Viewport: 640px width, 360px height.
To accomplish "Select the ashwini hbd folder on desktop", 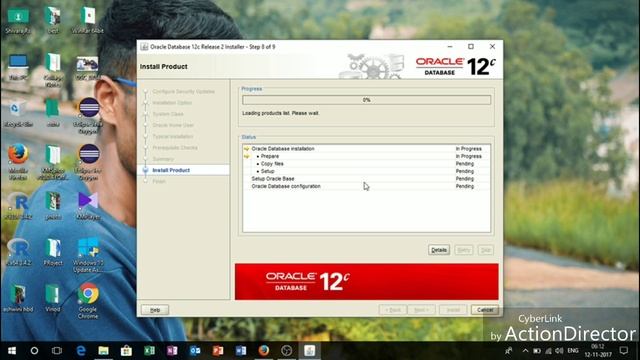I will coord(18,298).
